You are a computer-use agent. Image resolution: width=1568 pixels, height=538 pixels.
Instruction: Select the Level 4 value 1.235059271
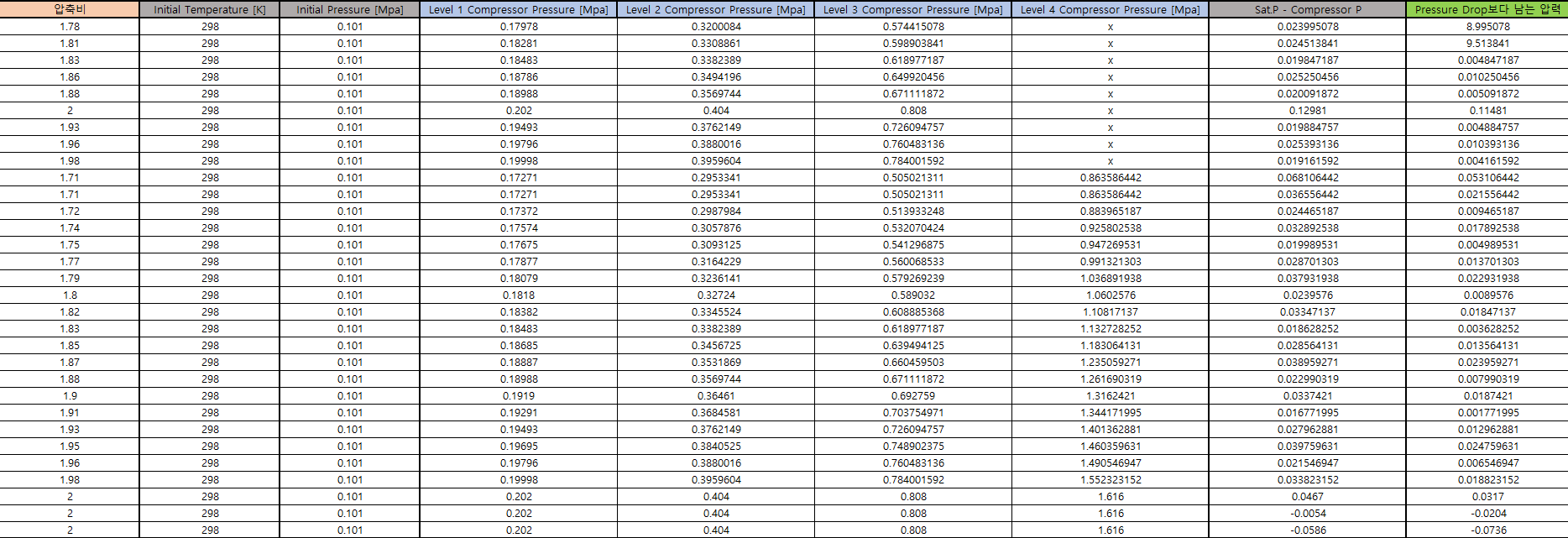pyautogui.click(x=1111, y=362)
